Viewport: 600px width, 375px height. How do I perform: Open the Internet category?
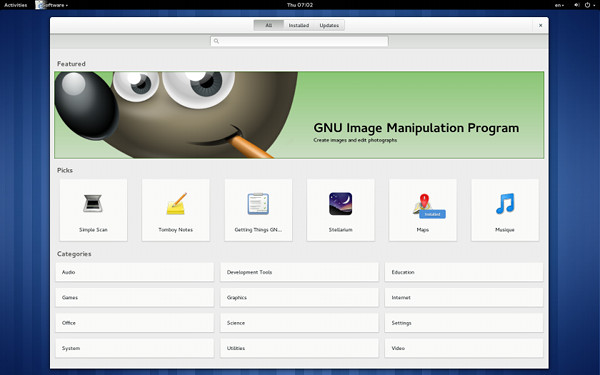coord(464,297)
